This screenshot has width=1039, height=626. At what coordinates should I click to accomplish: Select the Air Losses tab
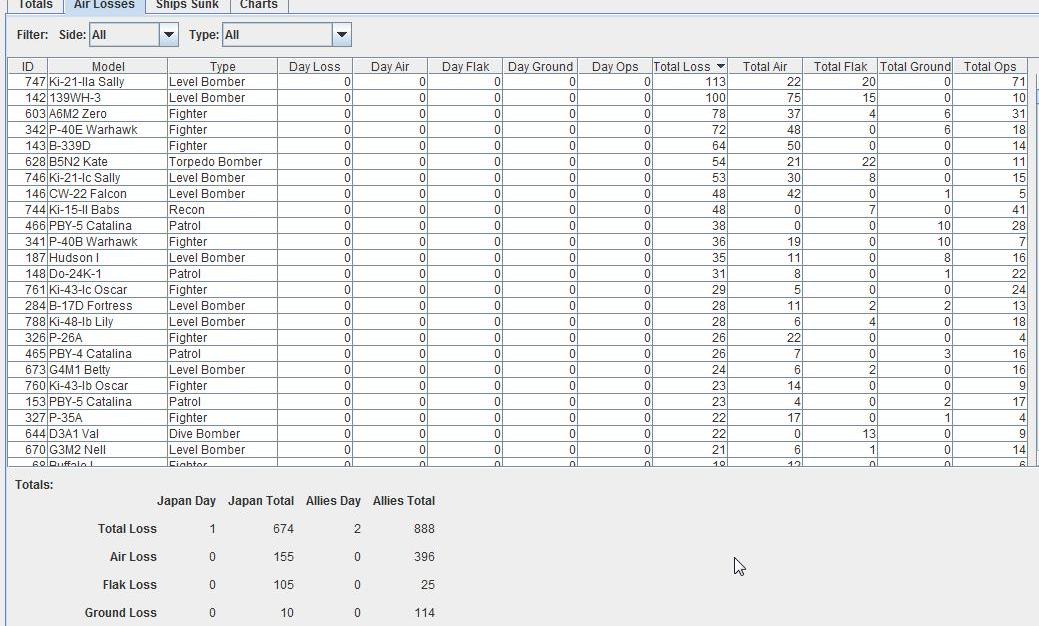click(104, 5)
